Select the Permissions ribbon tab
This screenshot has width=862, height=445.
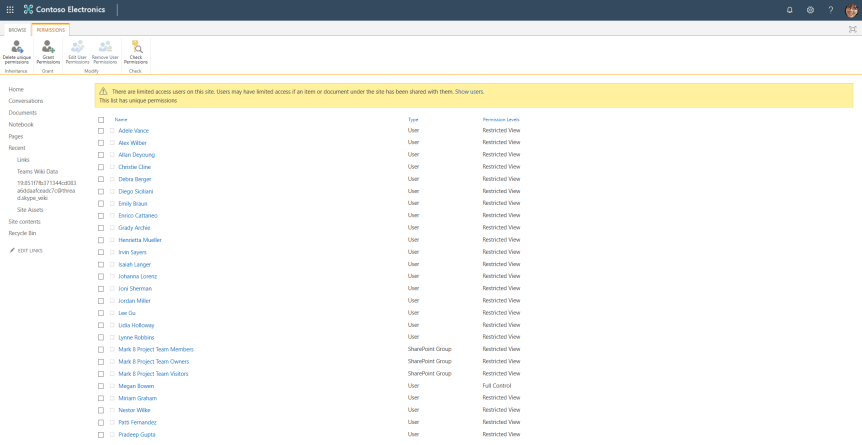coord(47,30)
